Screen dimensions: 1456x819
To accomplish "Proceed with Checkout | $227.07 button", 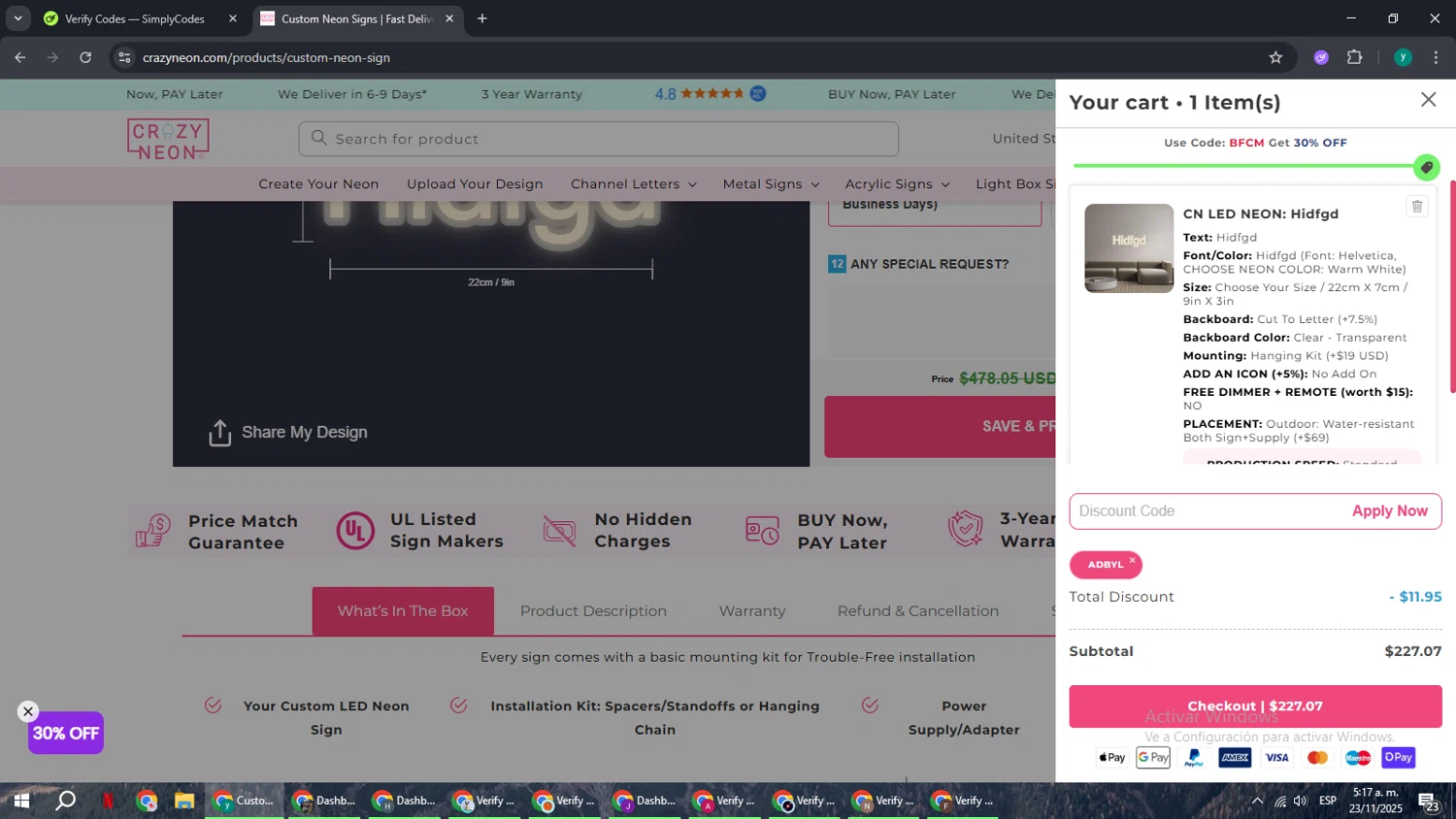I will click(x=1255, y=706).
